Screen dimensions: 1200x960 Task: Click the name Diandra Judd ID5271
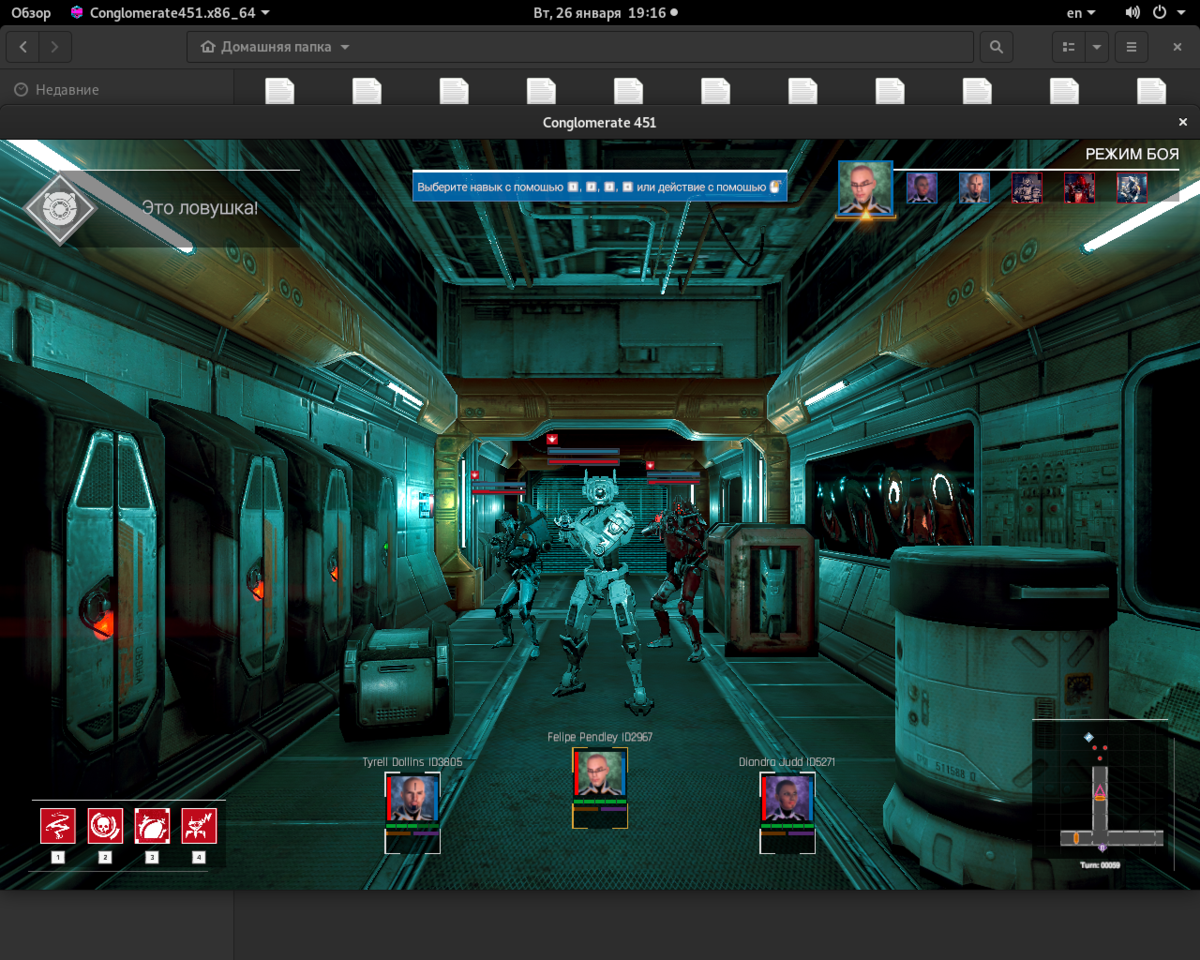pyautogui.click(x=787, y=762)
